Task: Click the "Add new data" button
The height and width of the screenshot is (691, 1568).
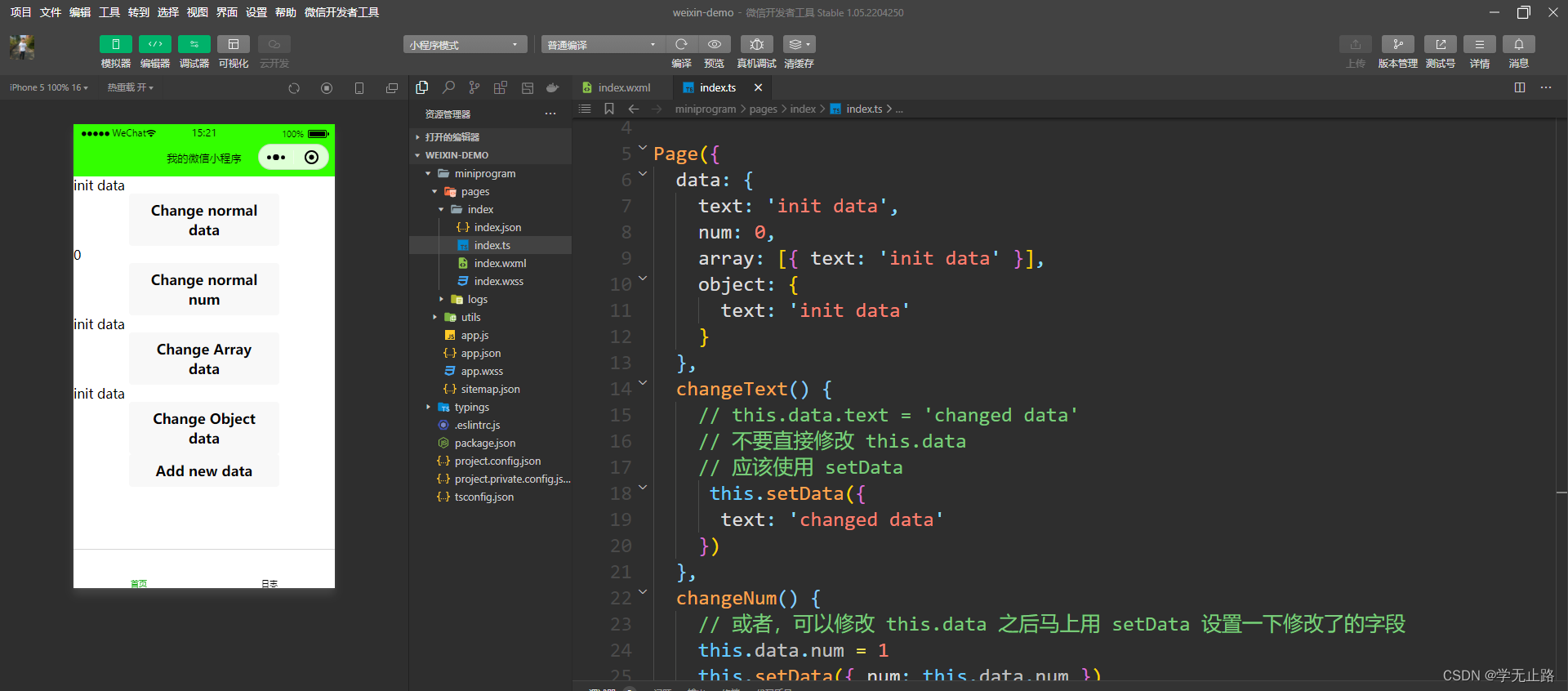Action: tap(204, 471)
